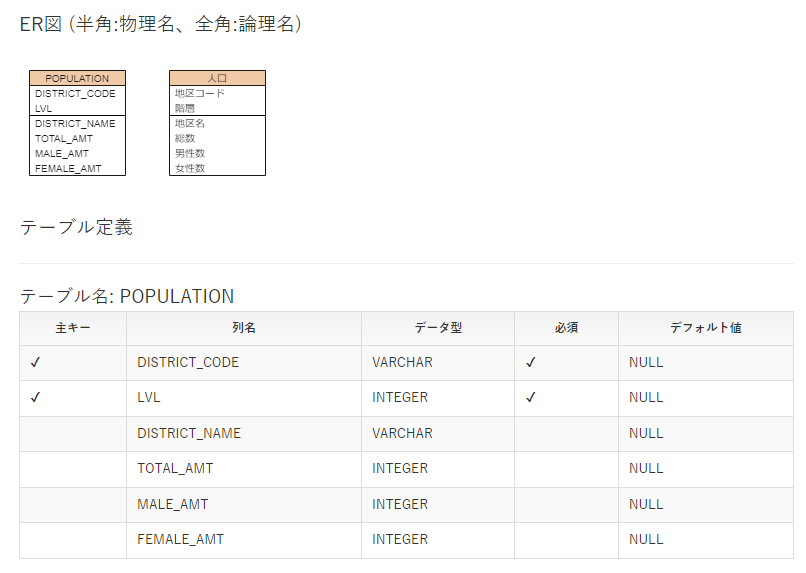This screenshot has width=806, height=573.
Task: Click DISTRICT_CODE in the POPULATION ER entity
Action: 75,94
